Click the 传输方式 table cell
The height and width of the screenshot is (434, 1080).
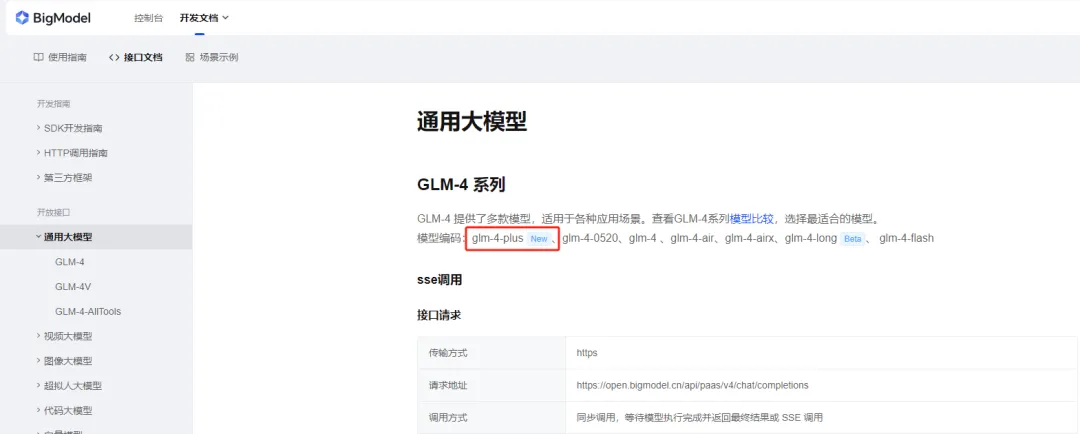coord(491,353)
